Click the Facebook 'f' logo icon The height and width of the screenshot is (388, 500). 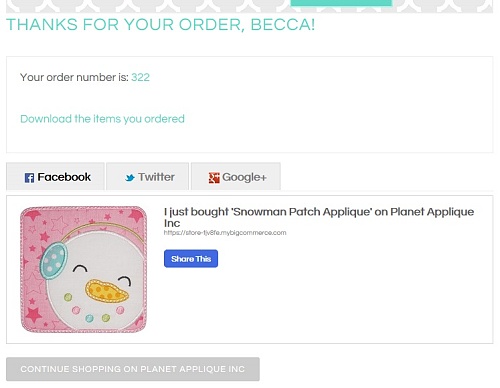pos(29,178)
